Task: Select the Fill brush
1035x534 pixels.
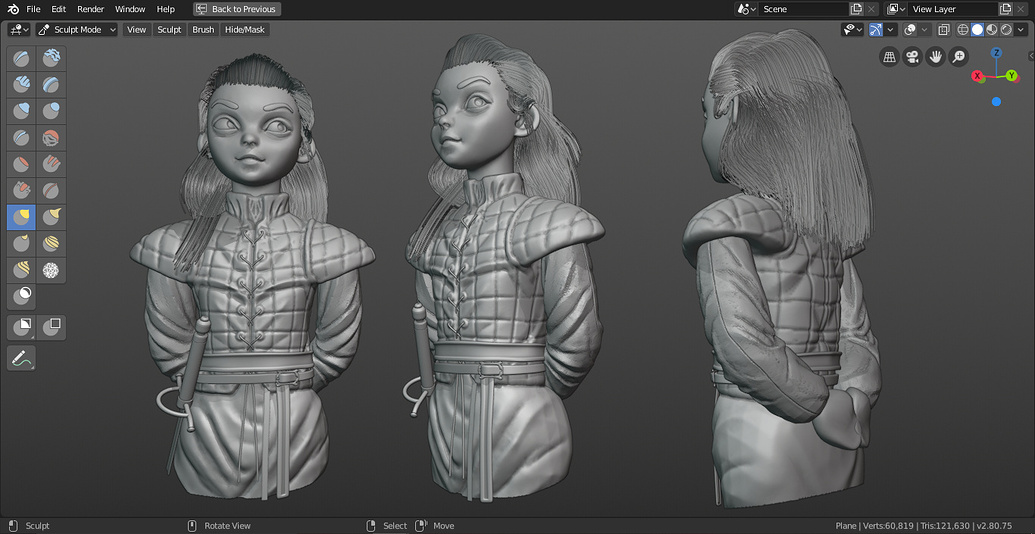Action: tap(51, 164)
